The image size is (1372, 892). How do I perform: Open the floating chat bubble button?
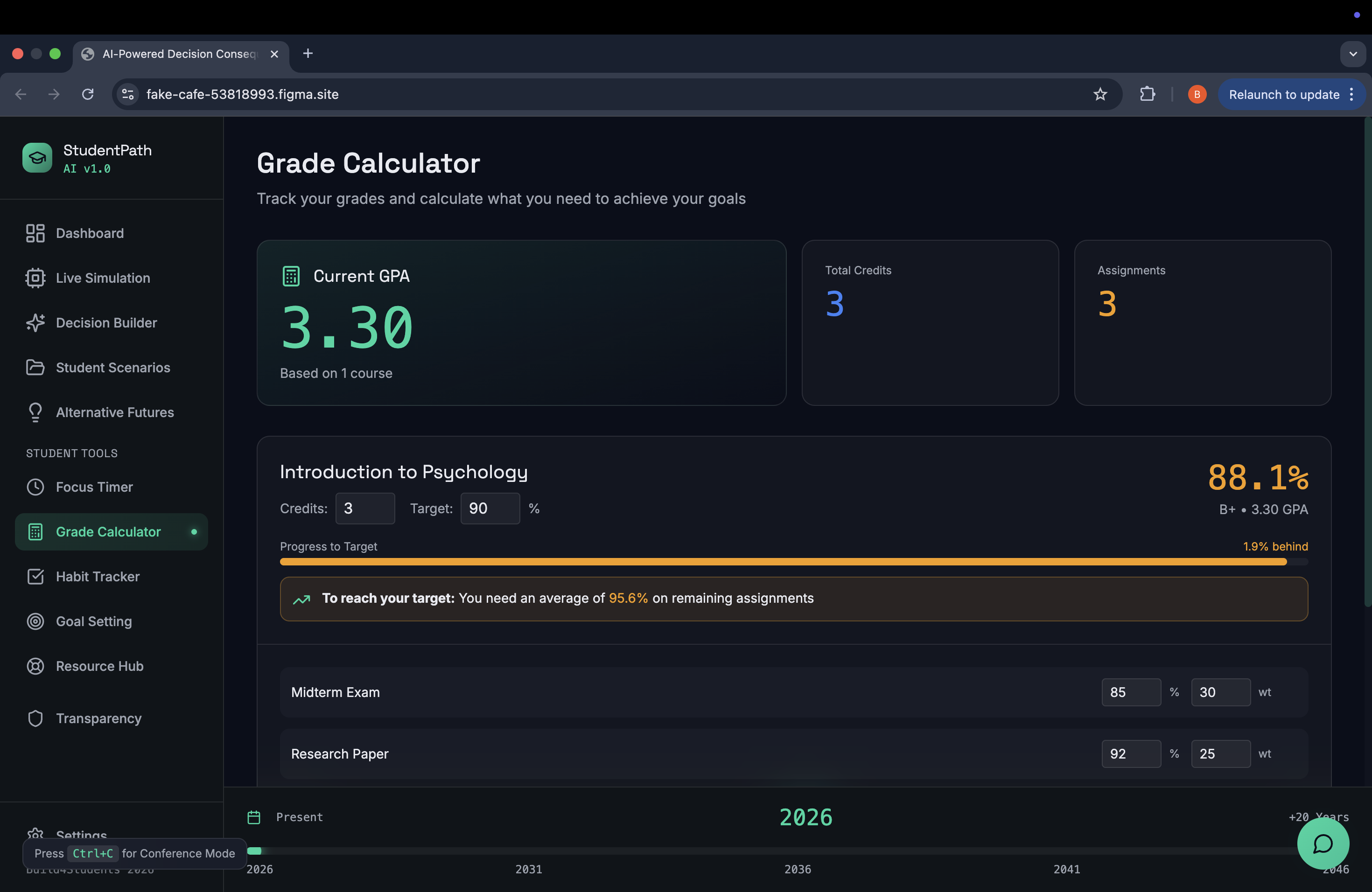(1323, 843)
